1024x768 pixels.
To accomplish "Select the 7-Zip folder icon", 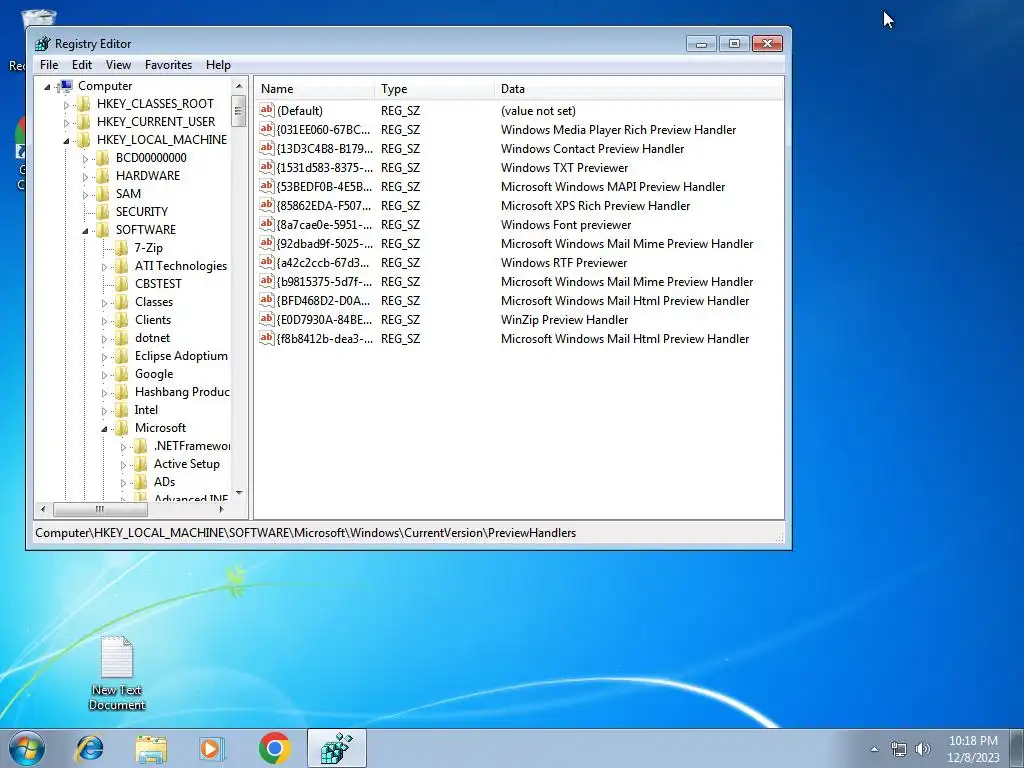I will [x=121, y=248].
